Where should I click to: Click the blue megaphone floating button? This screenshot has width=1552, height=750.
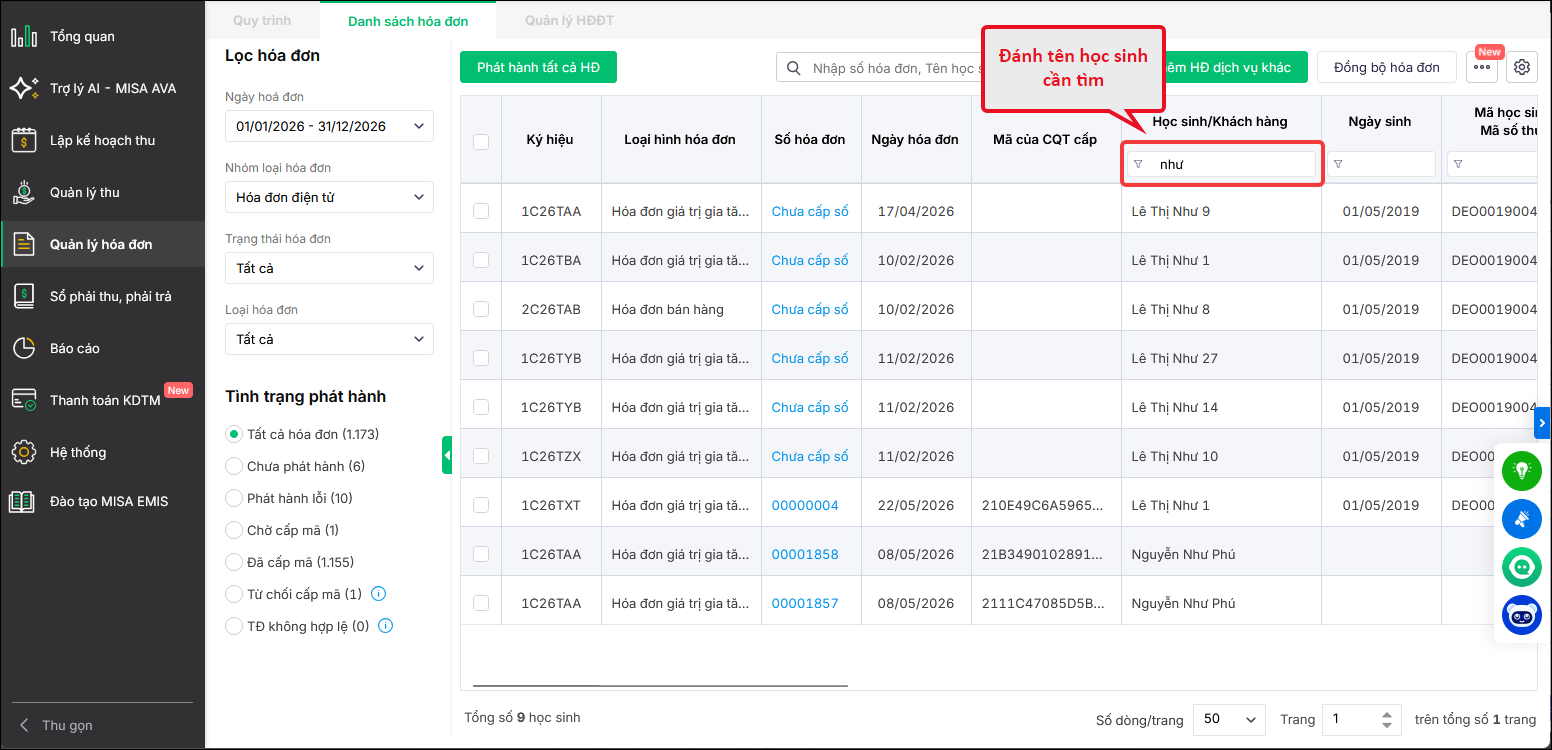(x=1522, y=518)
